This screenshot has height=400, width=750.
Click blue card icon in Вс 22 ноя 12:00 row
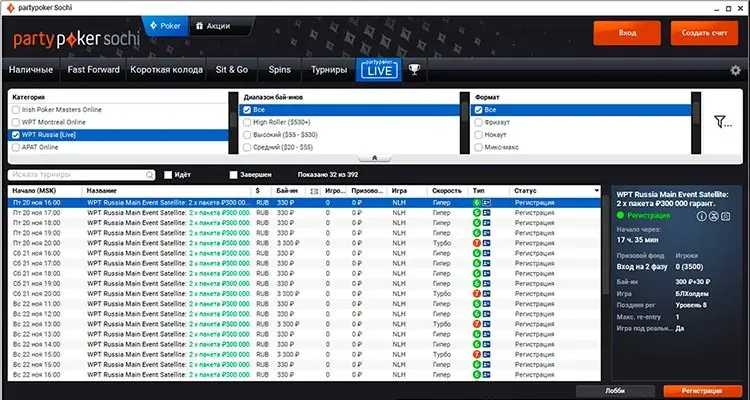click(486, 314)
